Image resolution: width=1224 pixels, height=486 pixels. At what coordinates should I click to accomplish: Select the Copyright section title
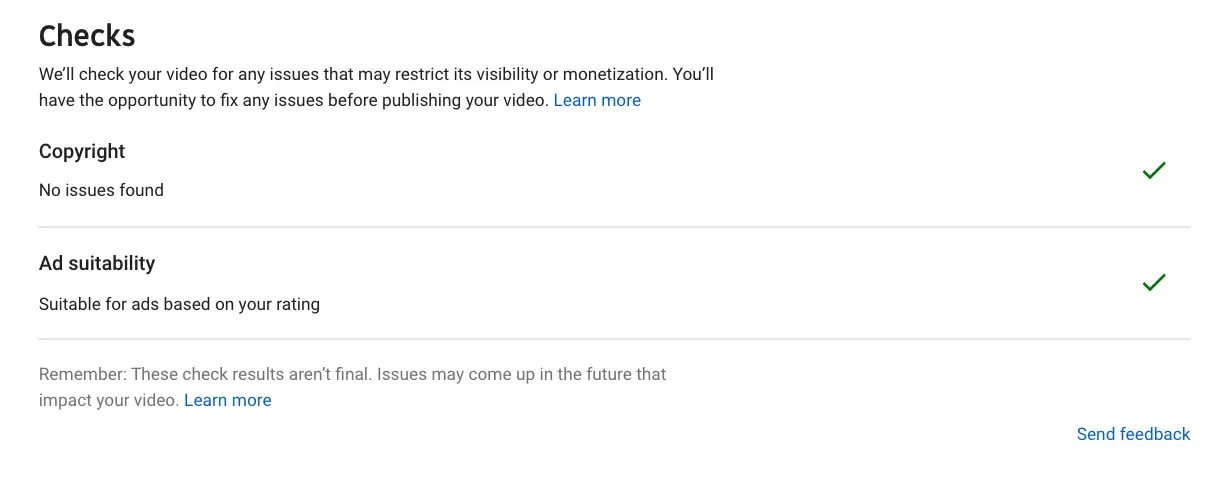(82, 151)
